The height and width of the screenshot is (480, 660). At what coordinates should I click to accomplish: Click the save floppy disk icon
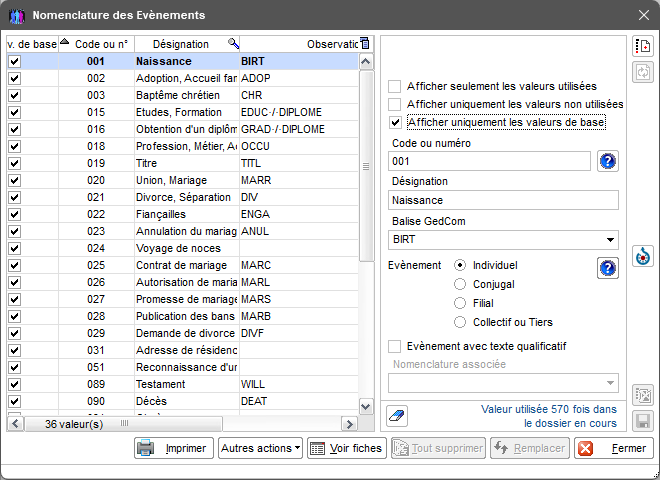coord(643,421)
